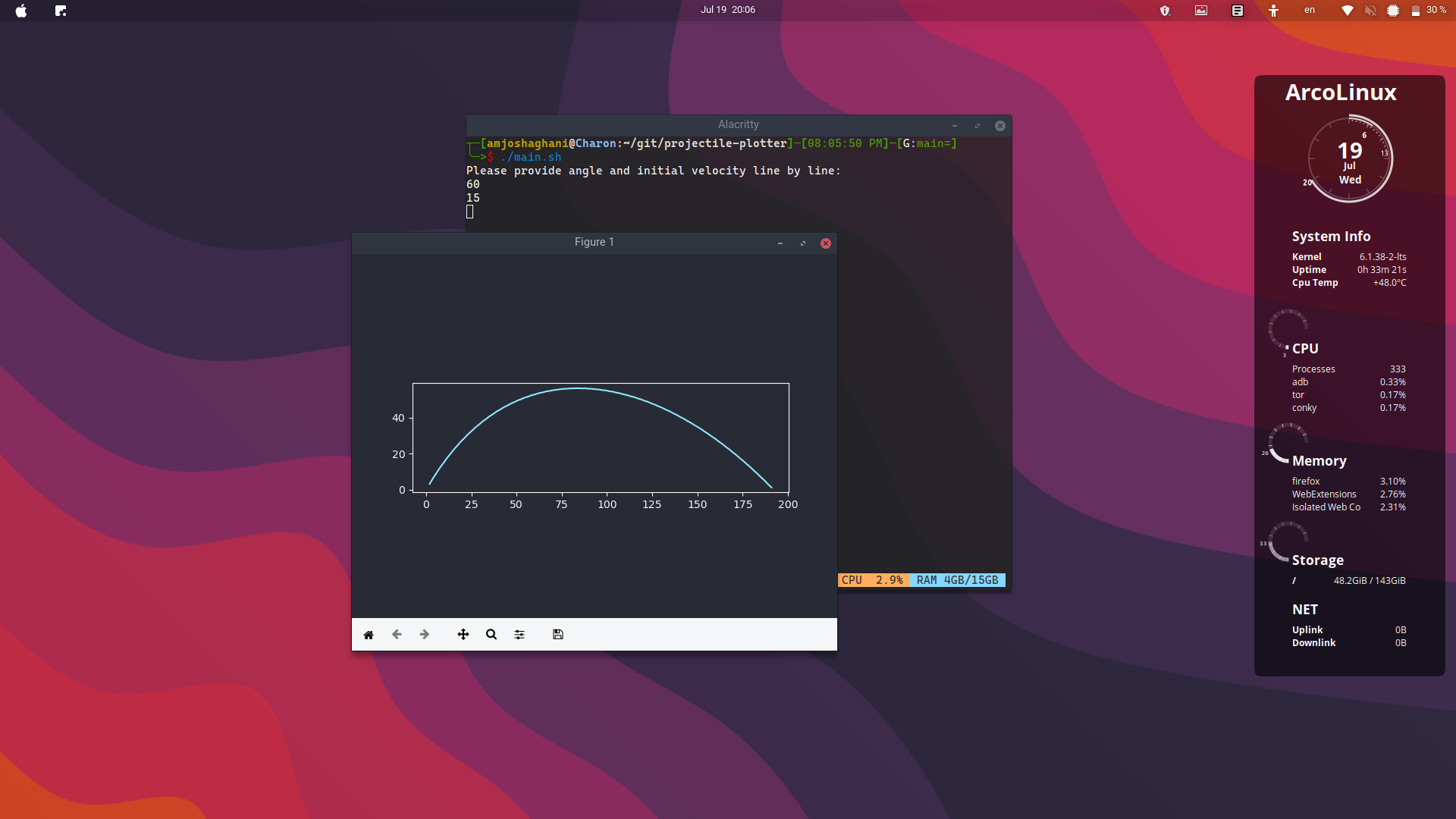Activate the Pan/move axes tool
This screenshot has height=819, width=1456.
463,635
